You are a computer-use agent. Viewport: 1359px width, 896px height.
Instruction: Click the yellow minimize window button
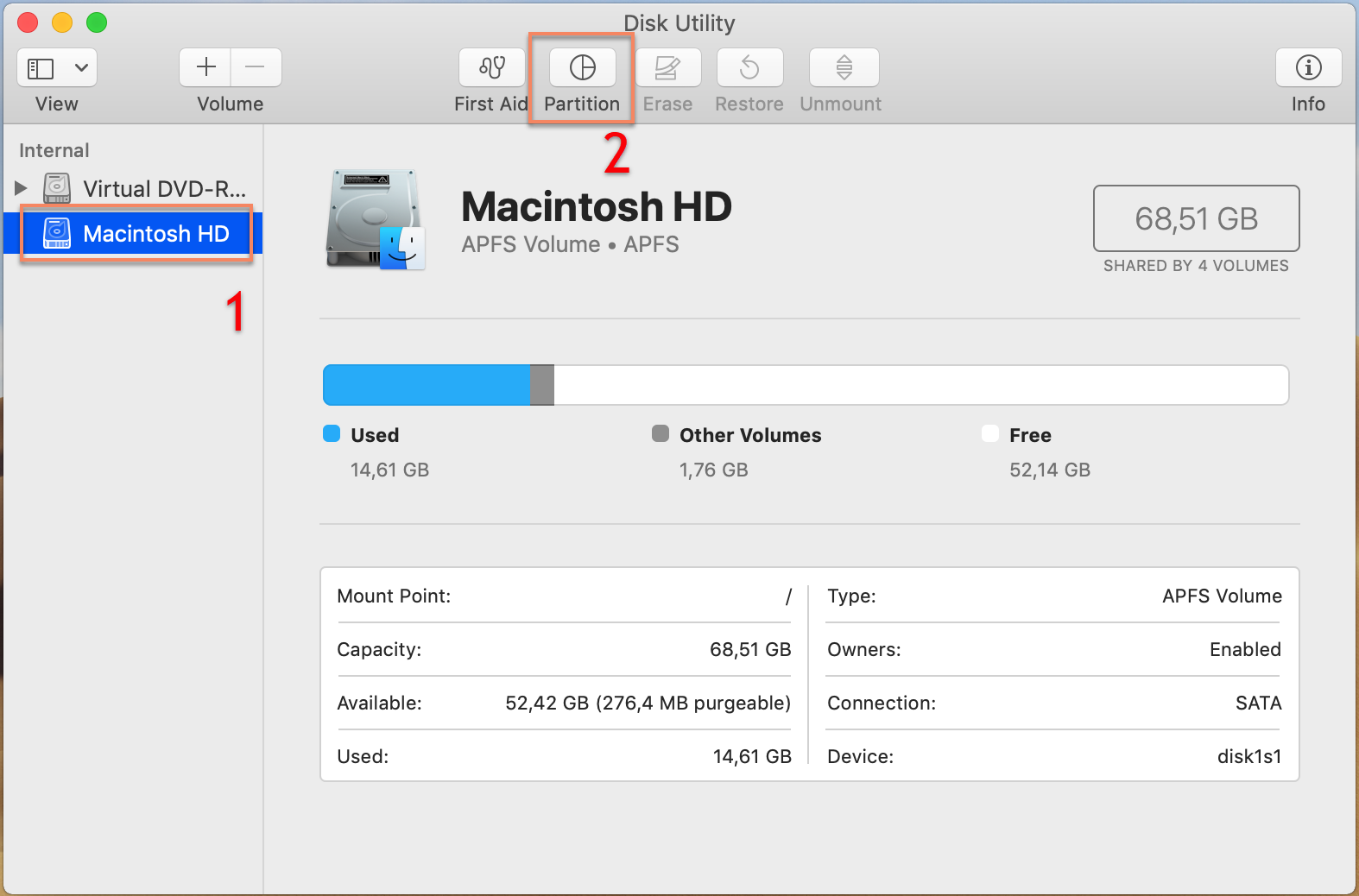coord(62,22)
